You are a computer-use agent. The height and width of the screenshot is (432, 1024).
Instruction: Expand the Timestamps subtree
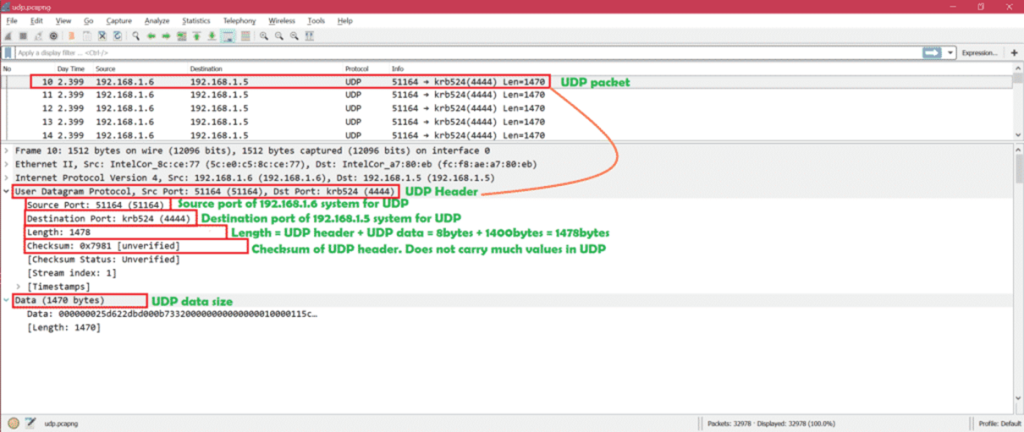(20, 286)
